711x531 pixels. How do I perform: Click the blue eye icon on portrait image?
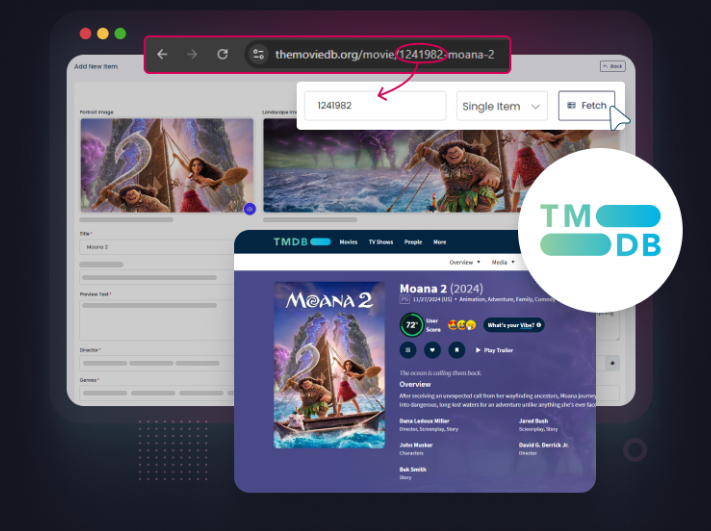tap(249, 209)
